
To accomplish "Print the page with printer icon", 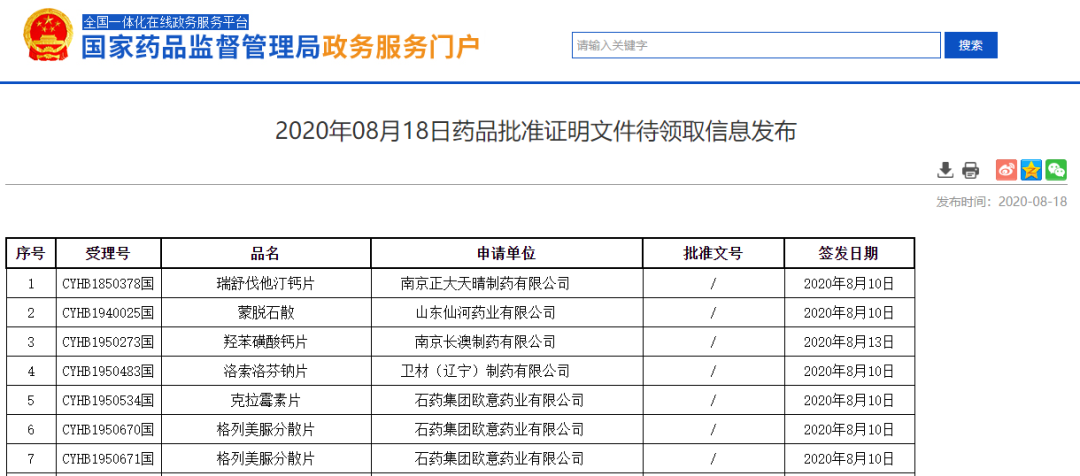I will click(x=970, y=170).
